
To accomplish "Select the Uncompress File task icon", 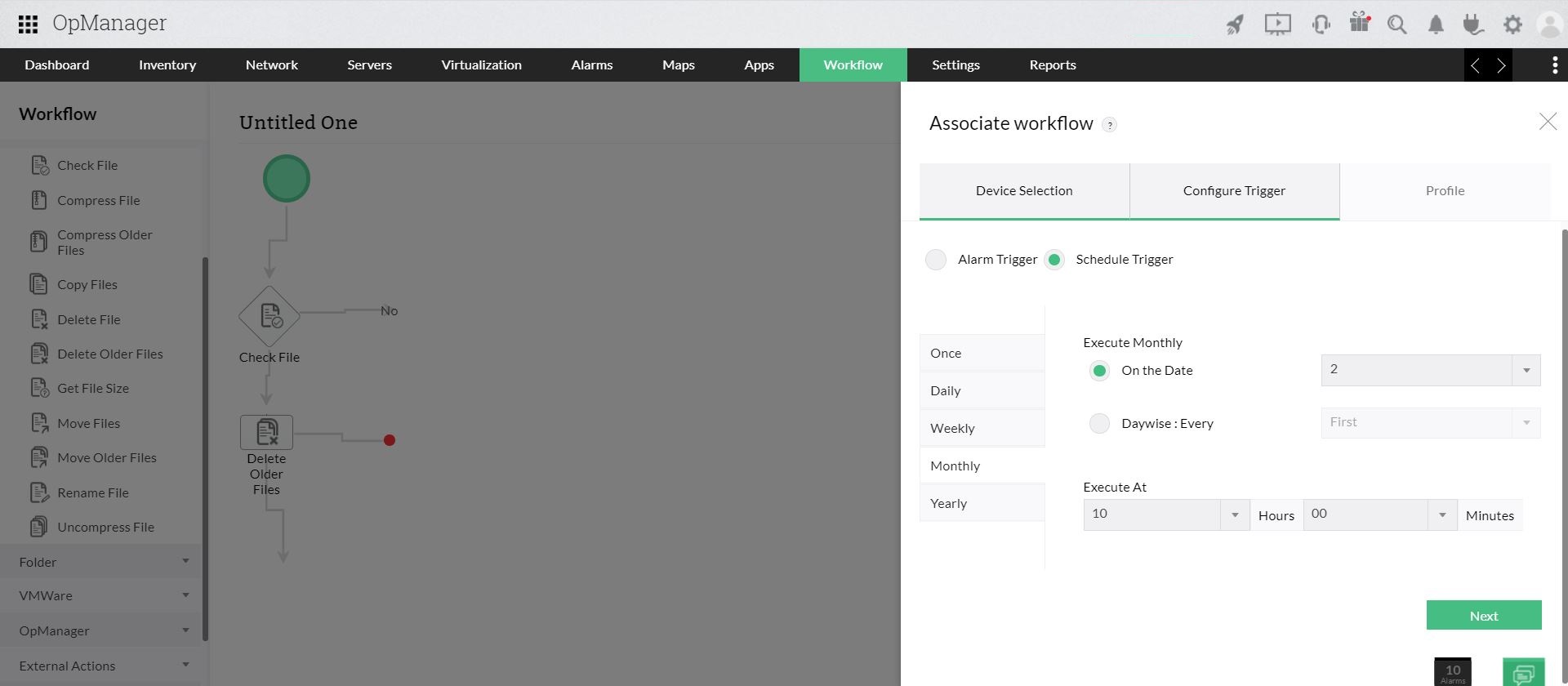I will [x=39, y=527].
